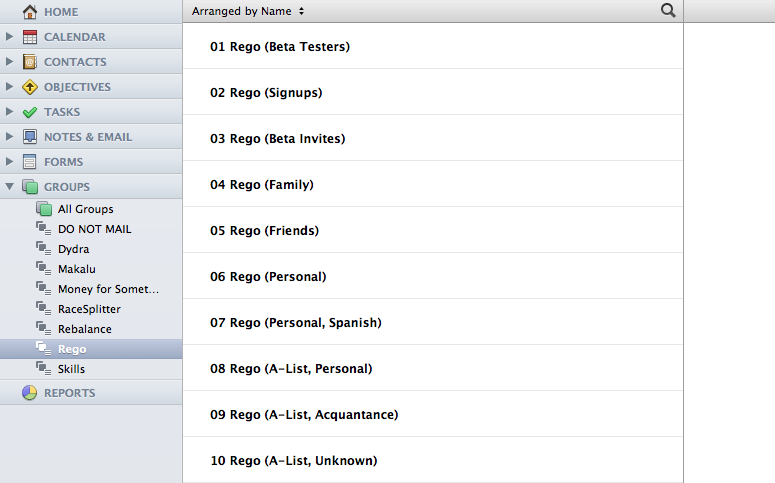Click 10 Rego (A-List, Unknown) row
Image resolution: width=775 pixels, height=483 pixels.
tap(433, 460)
